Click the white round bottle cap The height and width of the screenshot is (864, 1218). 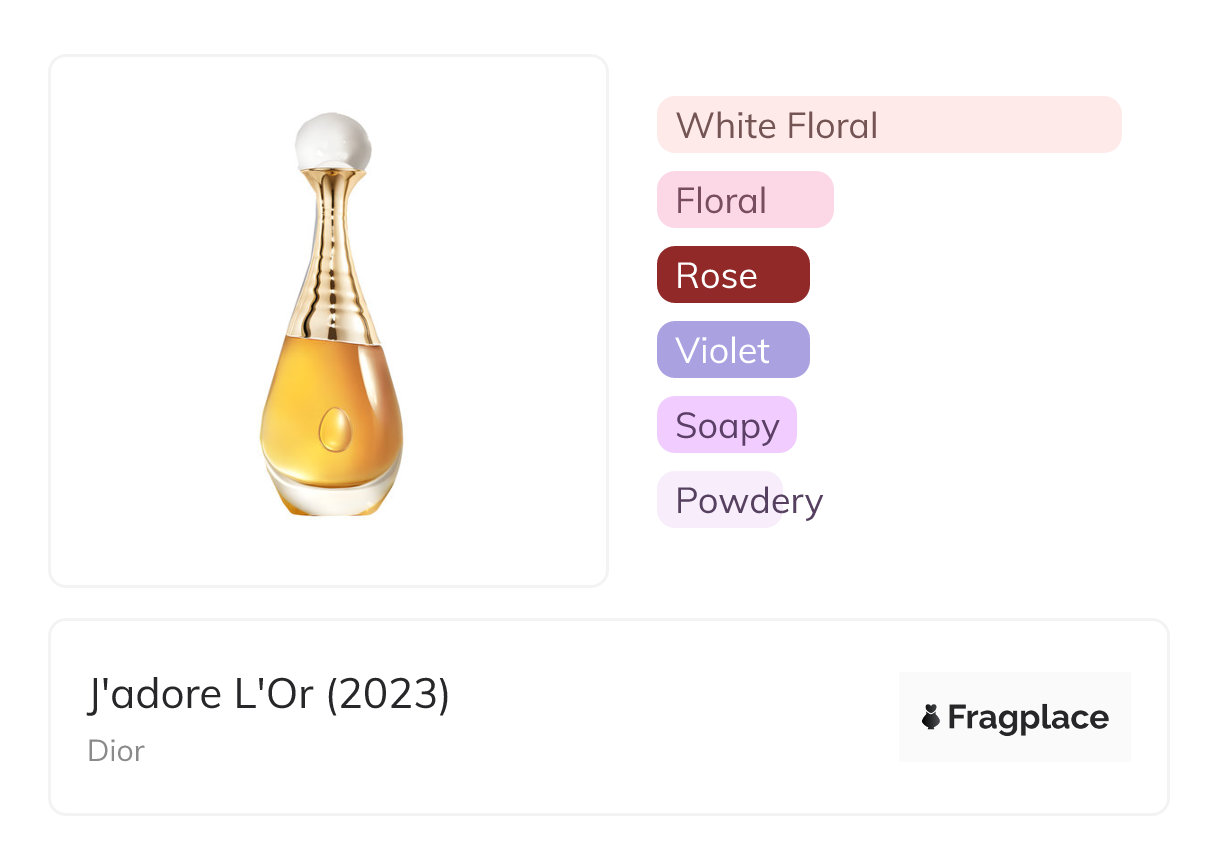[x=333, y=142]
